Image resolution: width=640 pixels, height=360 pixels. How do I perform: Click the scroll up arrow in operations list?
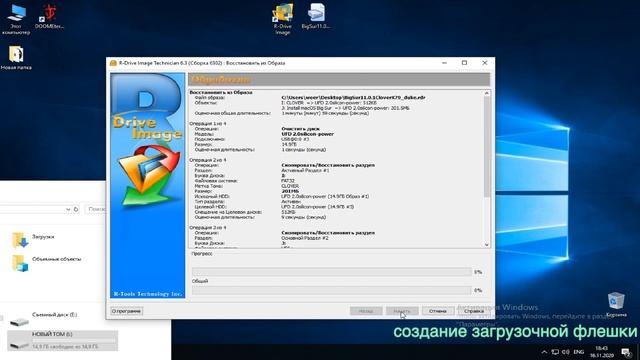pyautogui.click(x=487, y=93)
